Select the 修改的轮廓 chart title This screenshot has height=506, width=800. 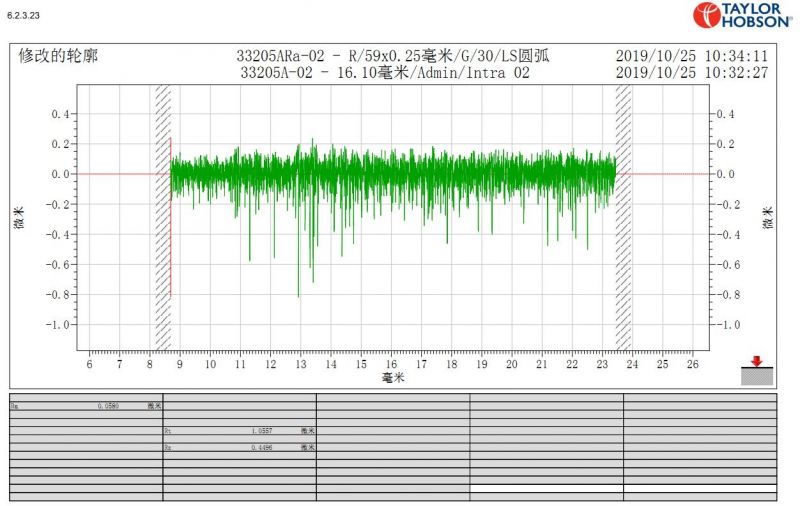point(59,56)
